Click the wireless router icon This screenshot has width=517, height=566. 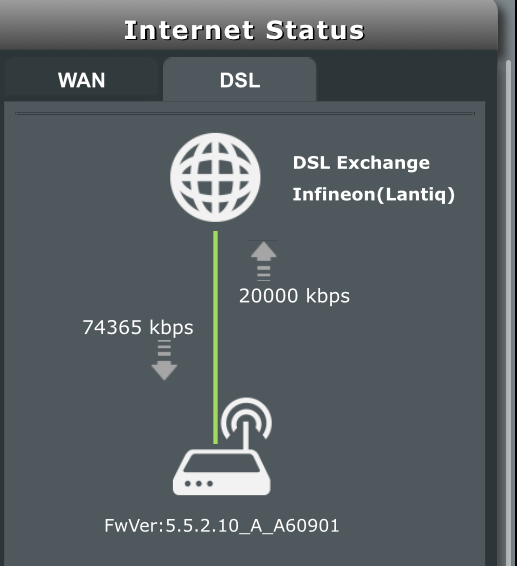tap(222, 446)
